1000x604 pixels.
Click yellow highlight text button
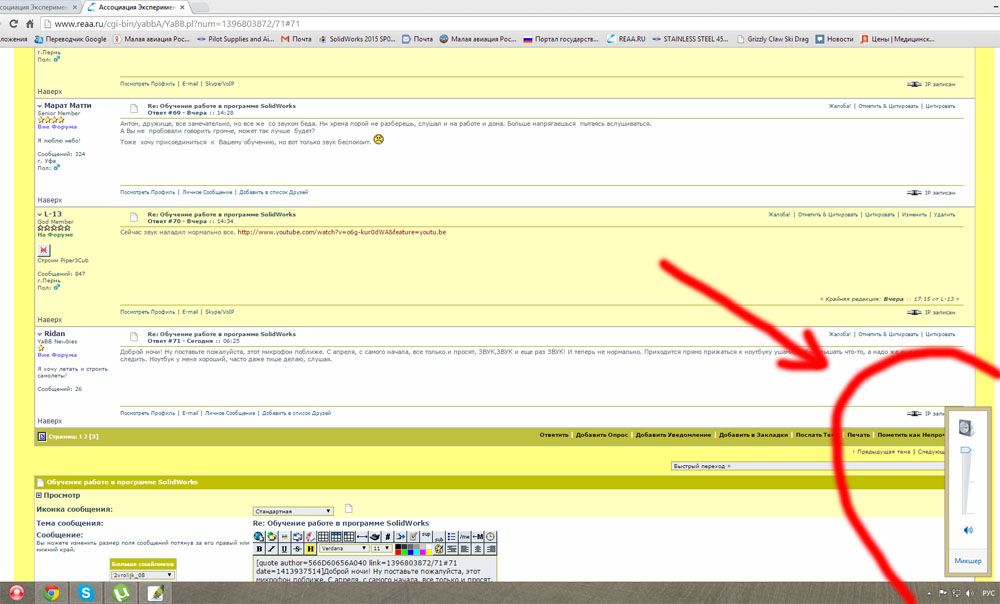click(x=310, y=549)
